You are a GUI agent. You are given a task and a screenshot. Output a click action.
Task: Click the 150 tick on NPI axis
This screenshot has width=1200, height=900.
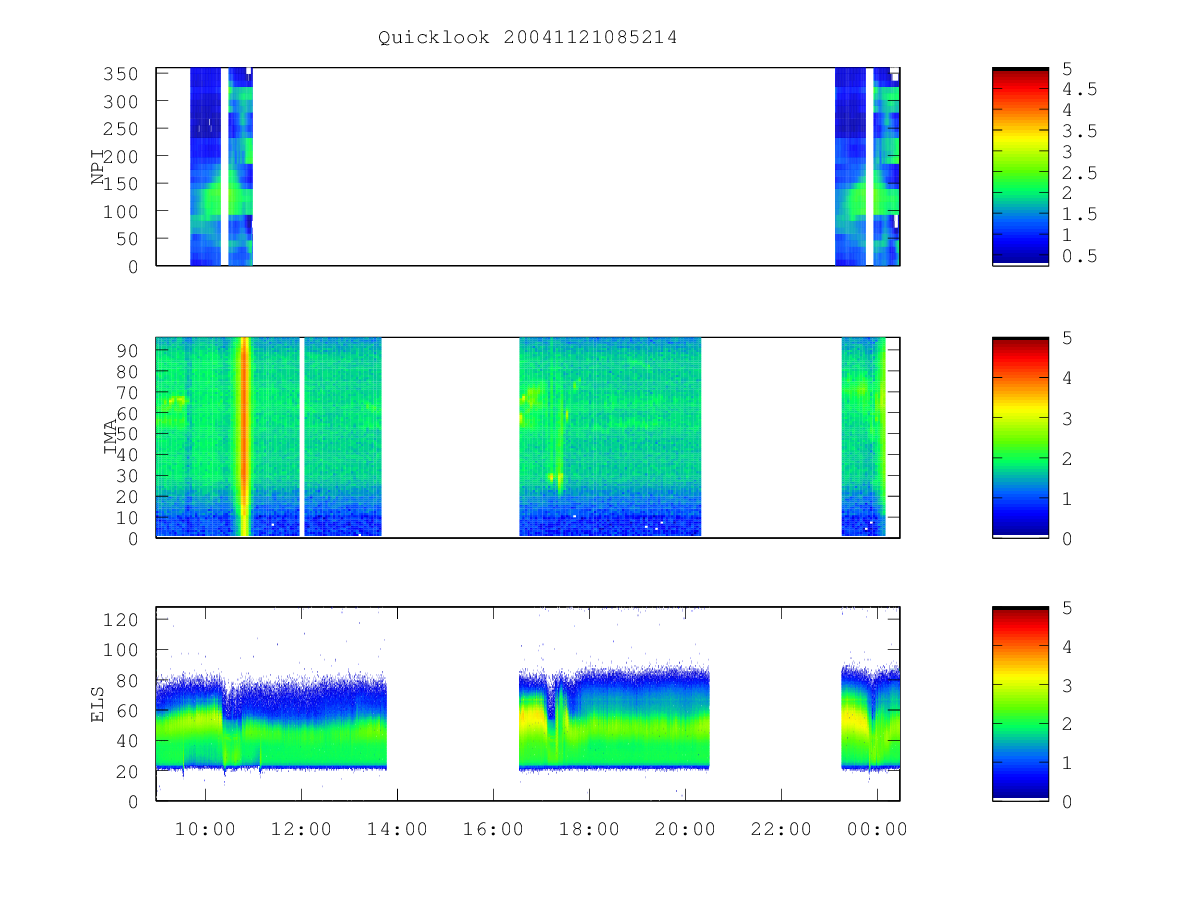point(121,184)
